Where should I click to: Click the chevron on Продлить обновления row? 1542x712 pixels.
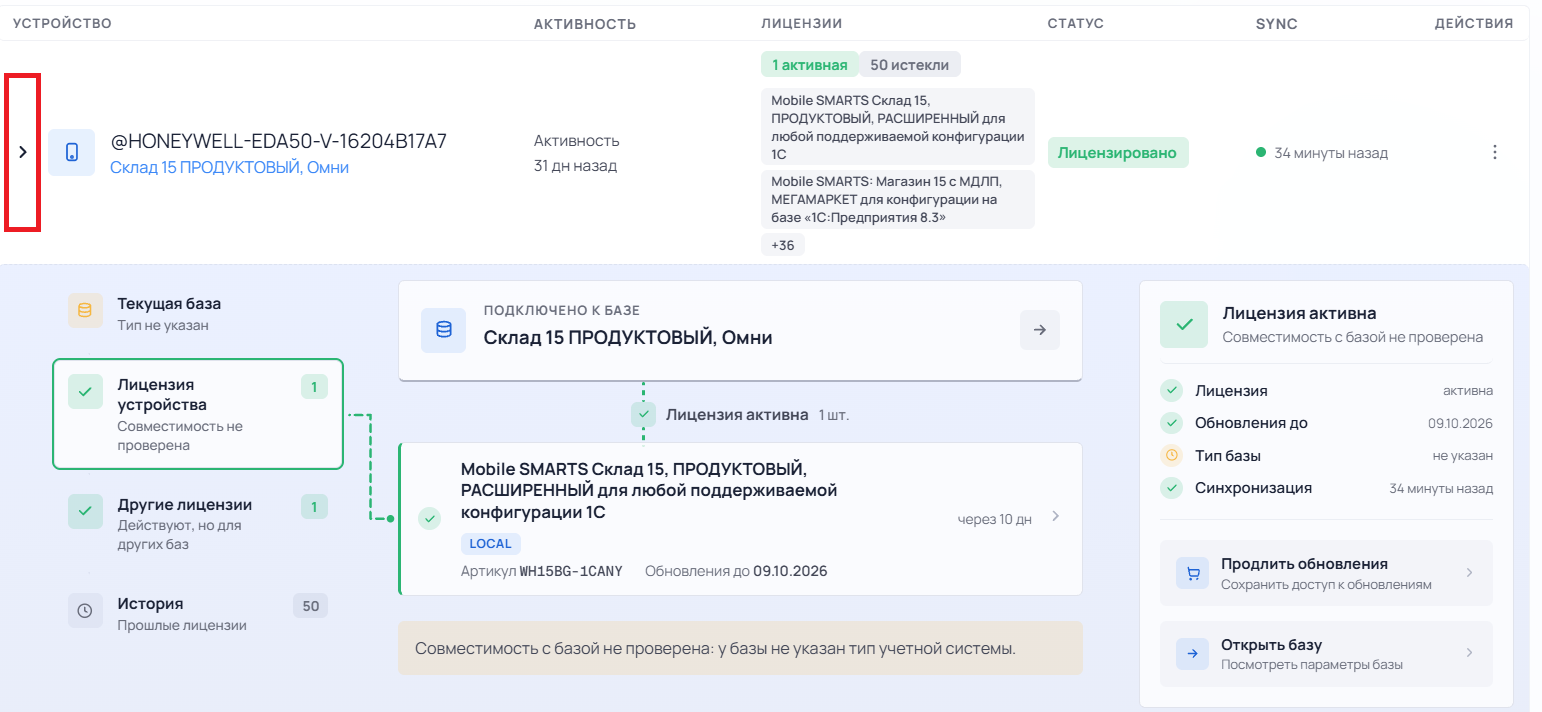1469,573
